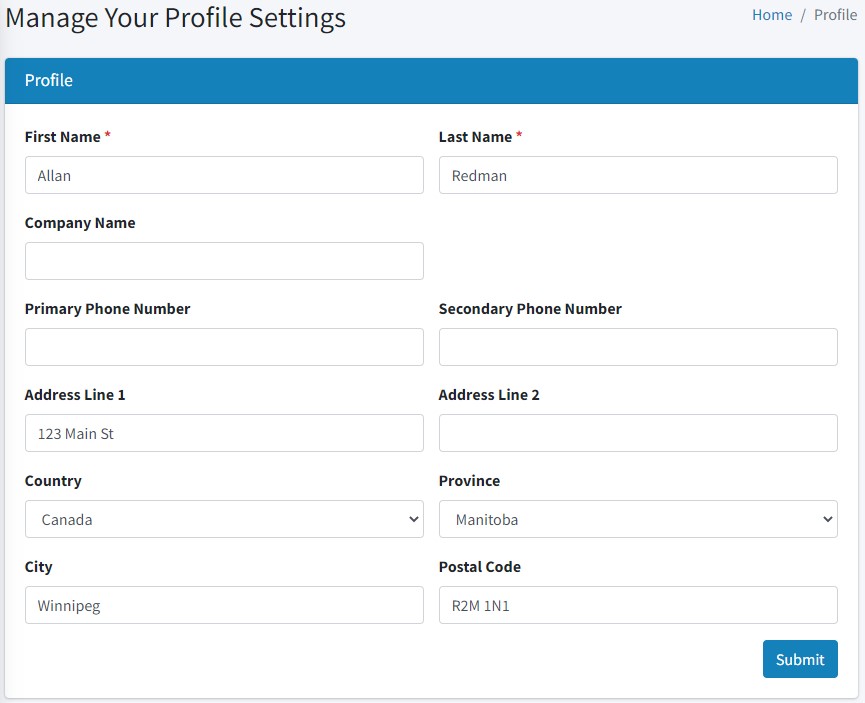The image size is (865, 703).
Task: Click the Postal Code field with R2M 1N1
Action: click(x=638, y=605)
